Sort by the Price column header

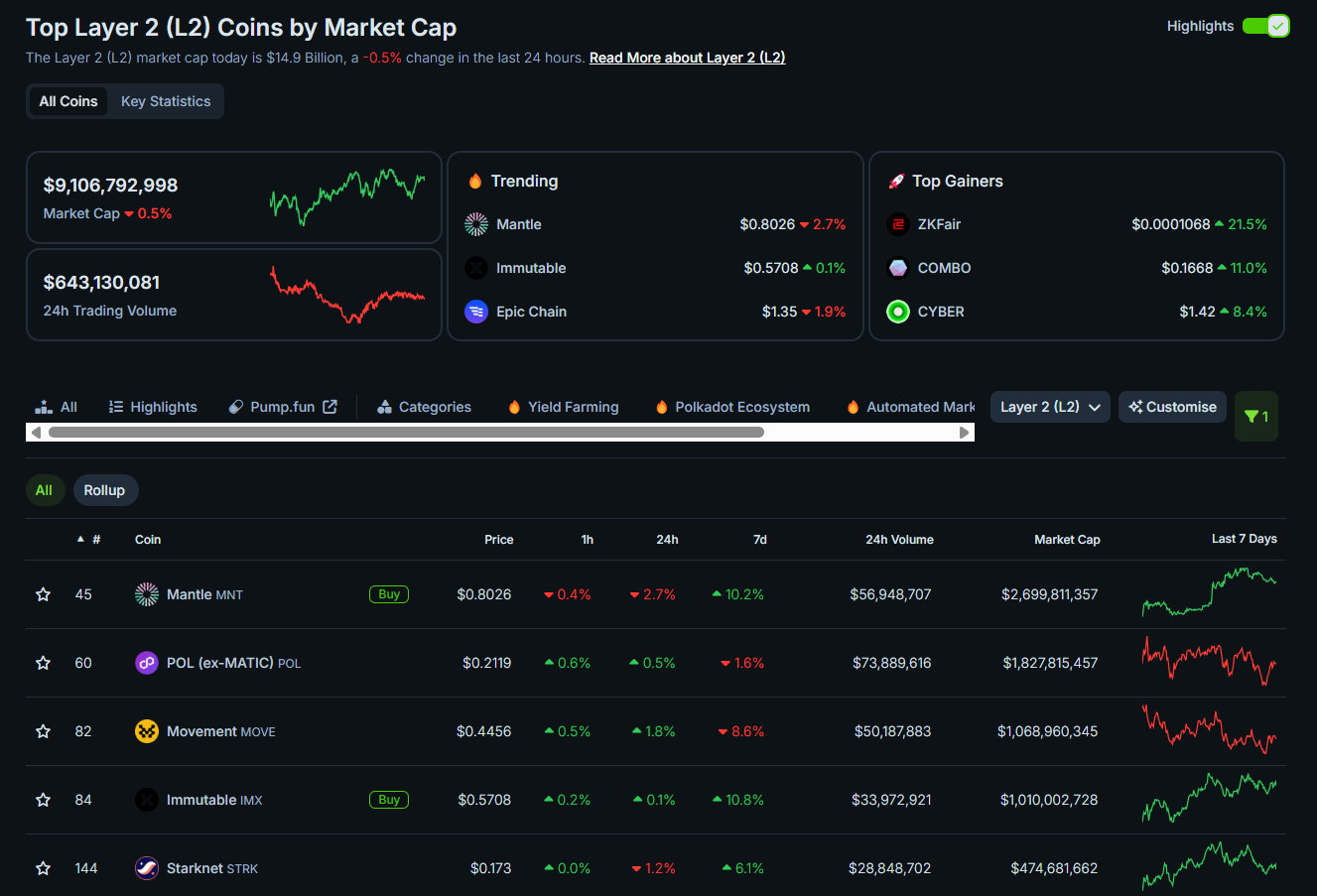point(499,540)
